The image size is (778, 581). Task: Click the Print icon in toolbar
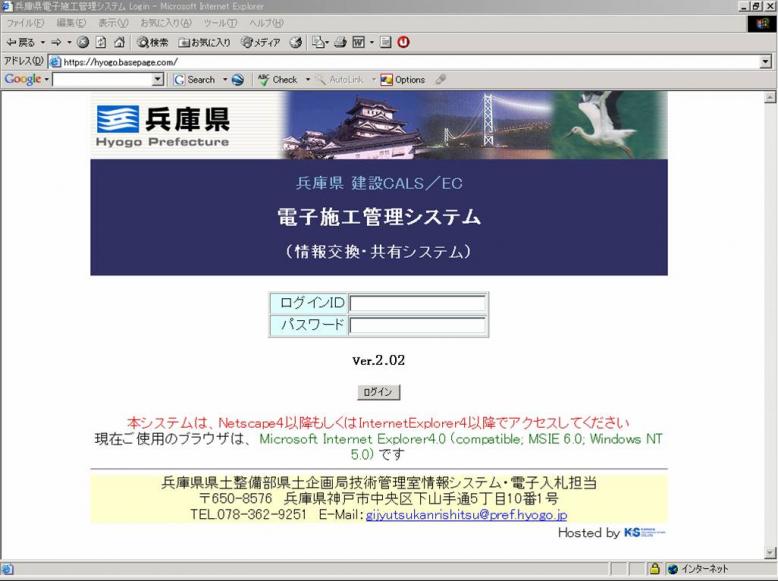[x=340, y=42]
